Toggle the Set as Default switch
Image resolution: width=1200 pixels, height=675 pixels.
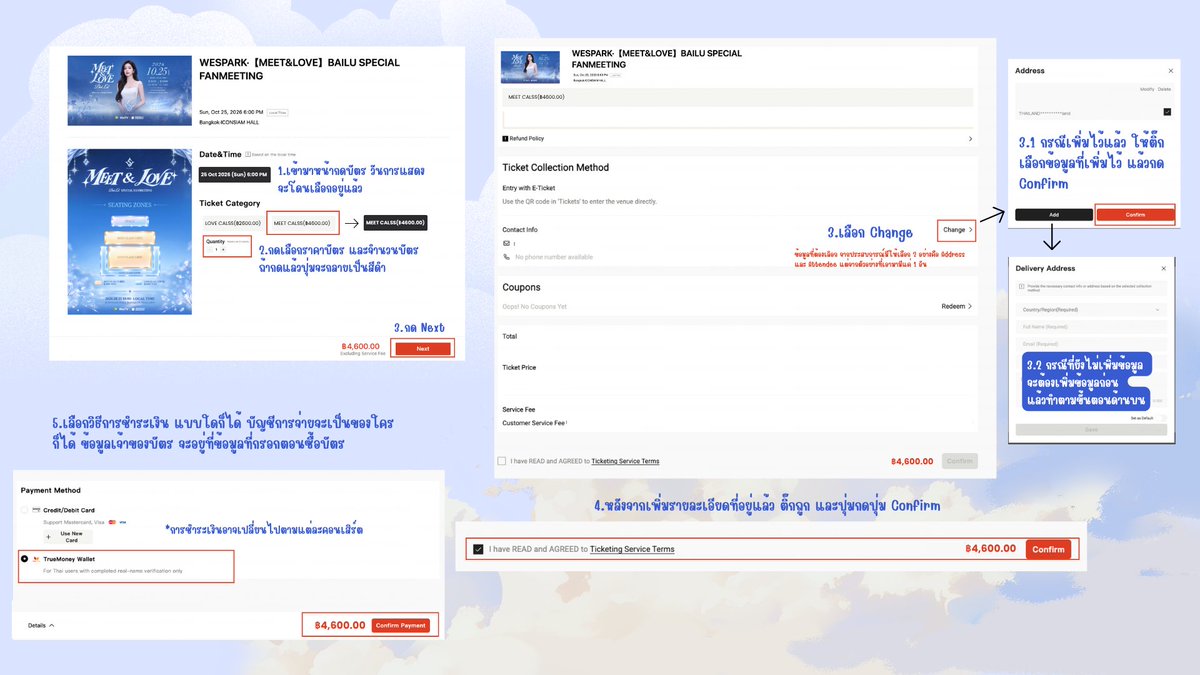point(1161,417)
